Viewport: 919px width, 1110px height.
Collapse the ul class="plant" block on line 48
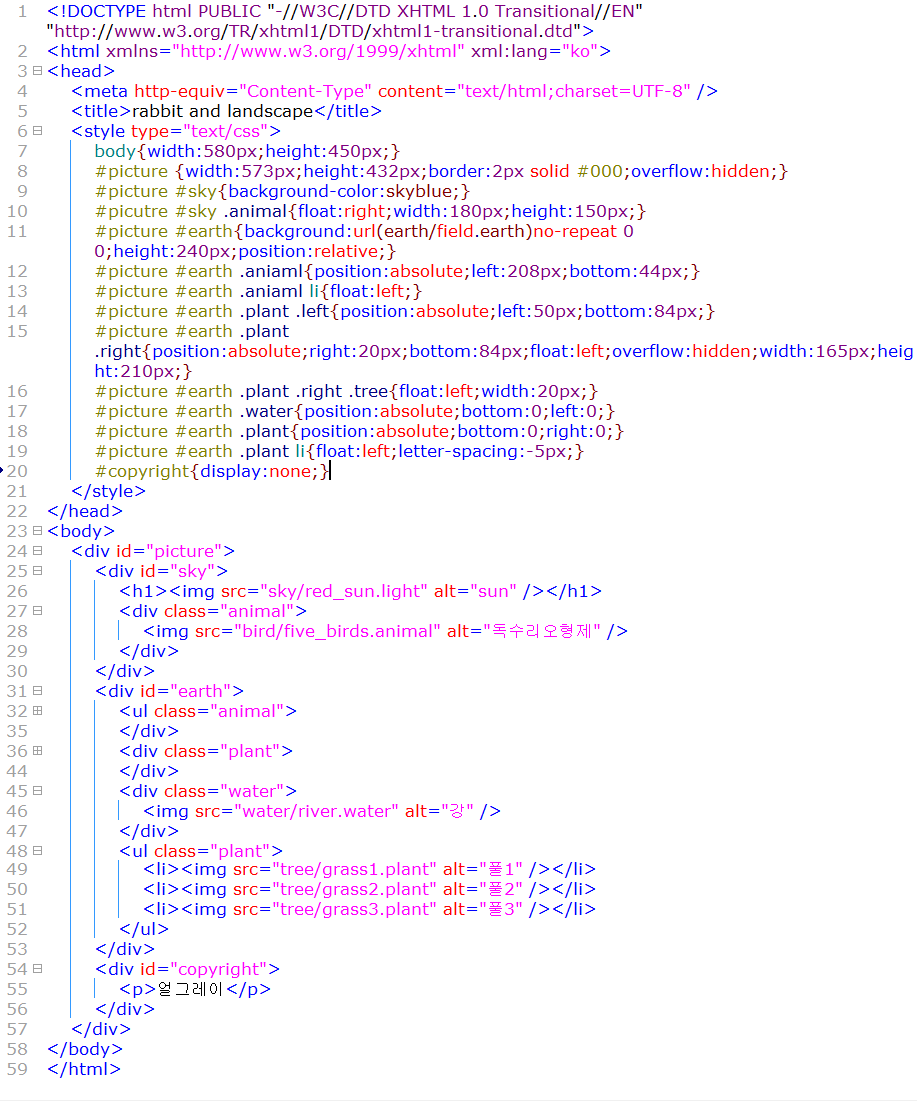(37, 851)
